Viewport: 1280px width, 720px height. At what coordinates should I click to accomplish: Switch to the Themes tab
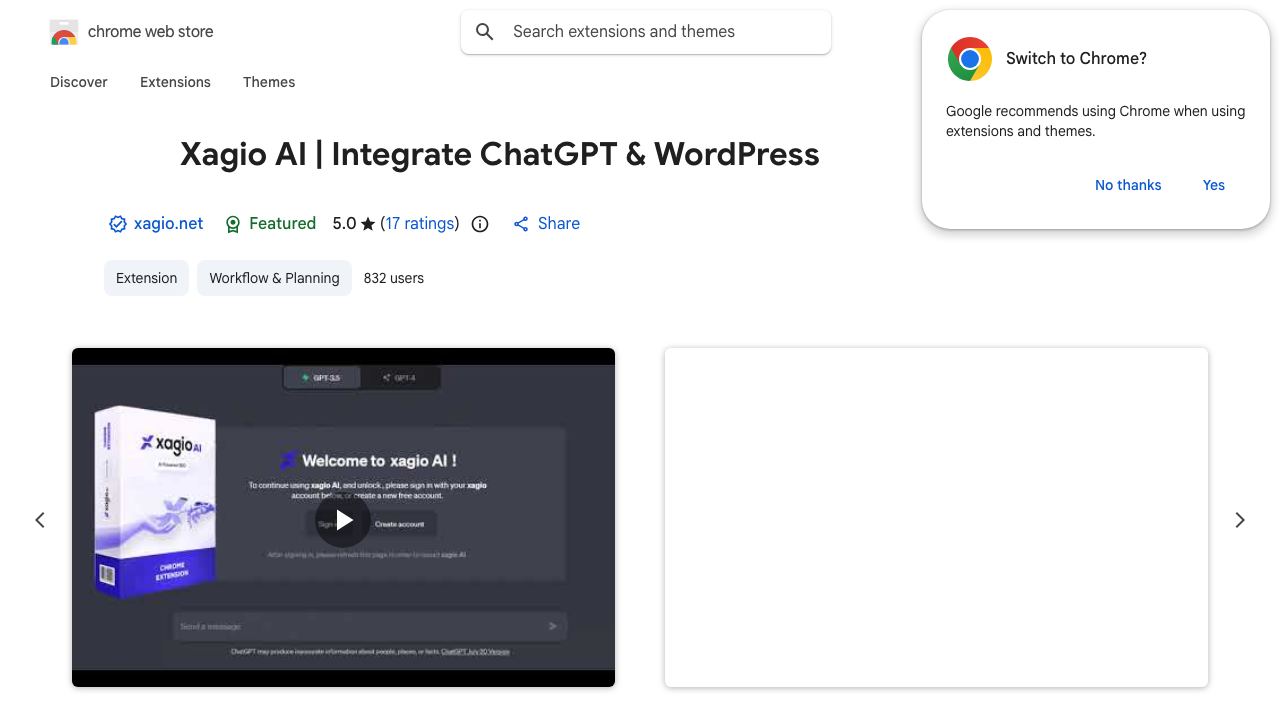(x=269, y=82)
